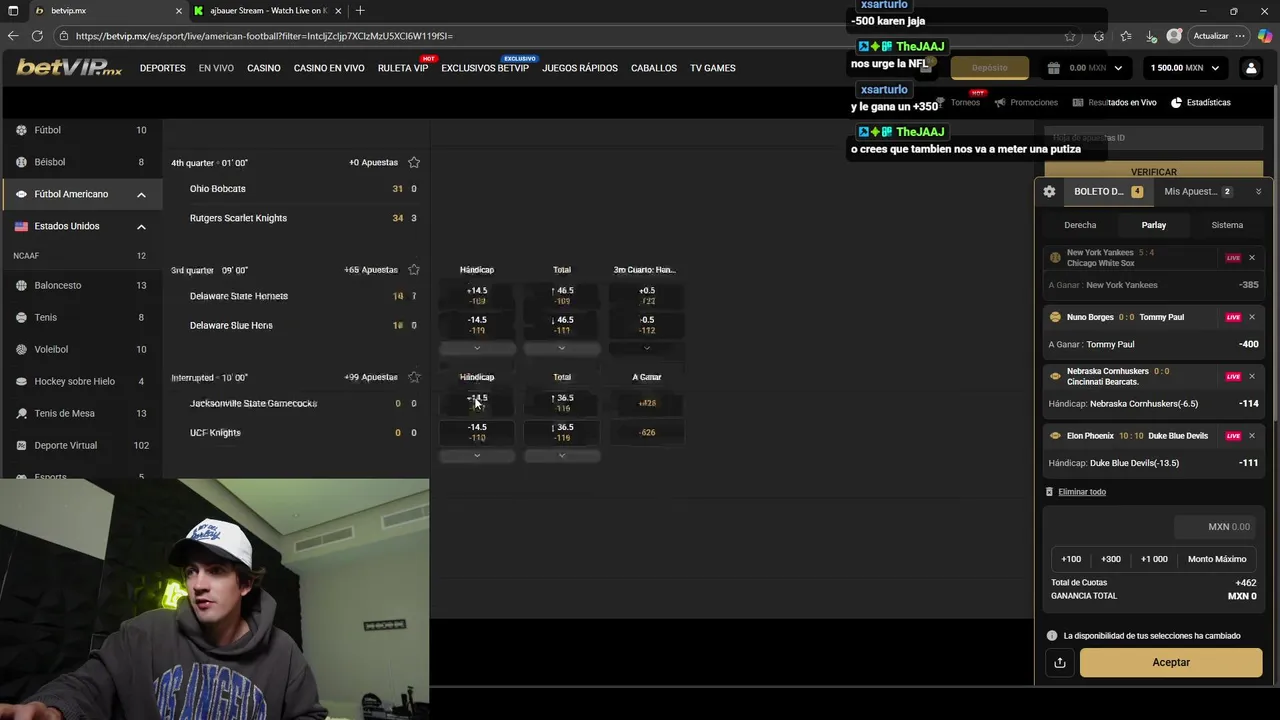Open a new browser tab
The image size is (1280, 720).
(360, 11)
